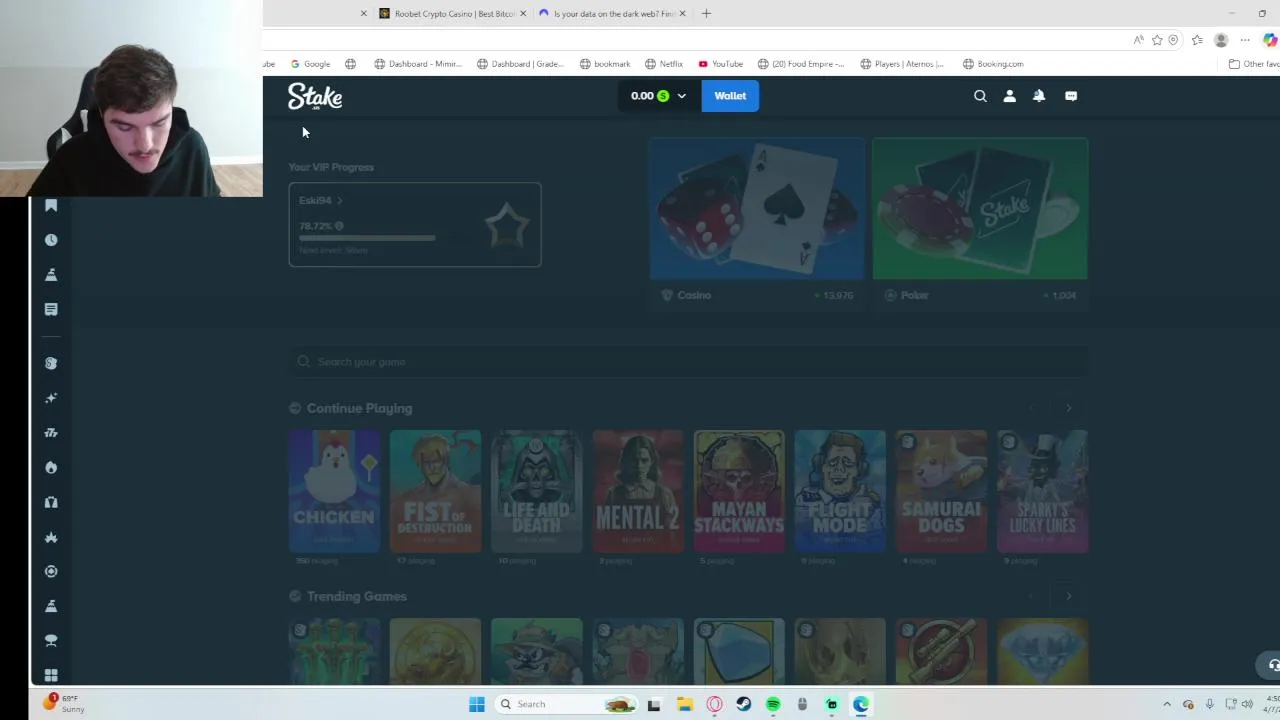
Task: Open the Flight Mode game tile
Action: [840, 491]
